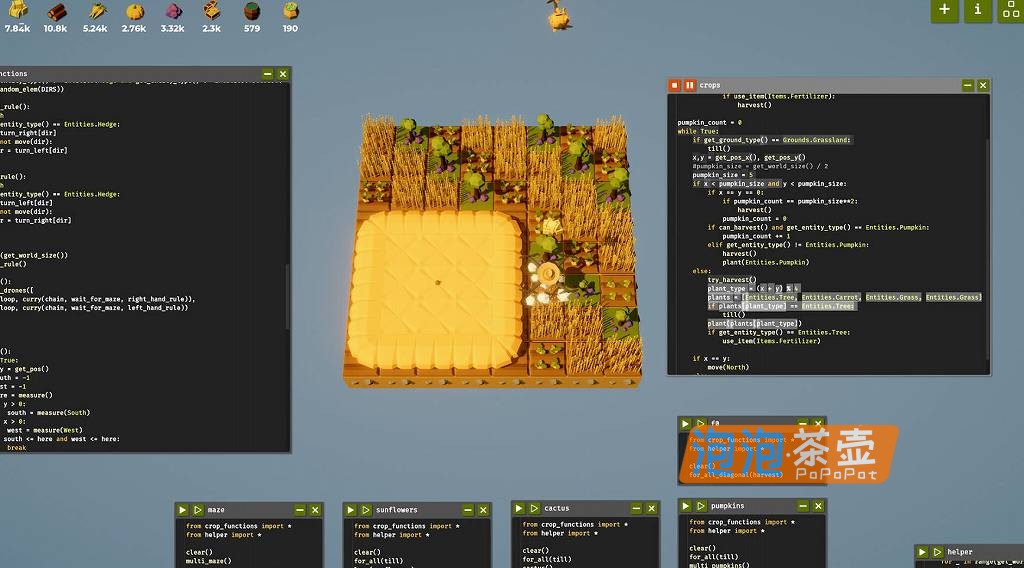Image resolution: width=1024 pixels, height=568 pixels.
Task: Run the pumpkins script
Action: coord(686,506)
